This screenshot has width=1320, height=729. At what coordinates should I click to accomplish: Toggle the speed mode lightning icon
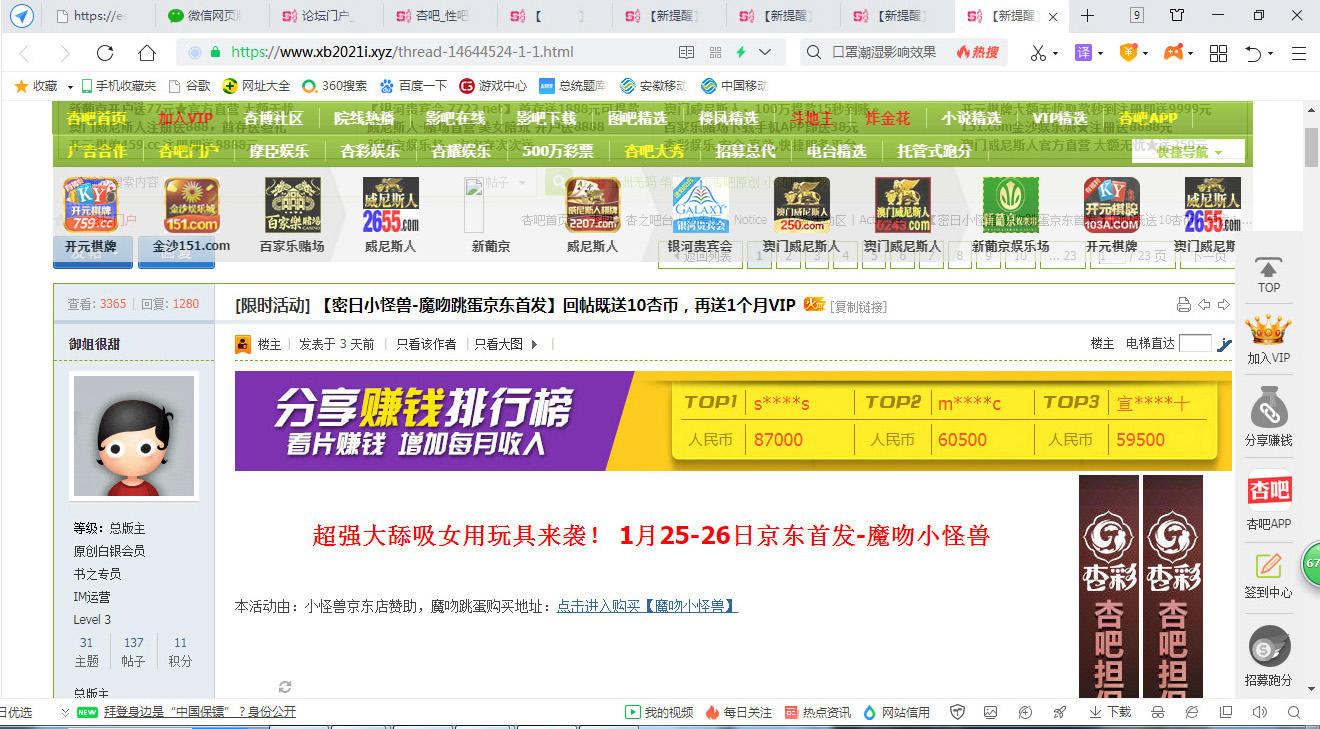tap(741, 53)
